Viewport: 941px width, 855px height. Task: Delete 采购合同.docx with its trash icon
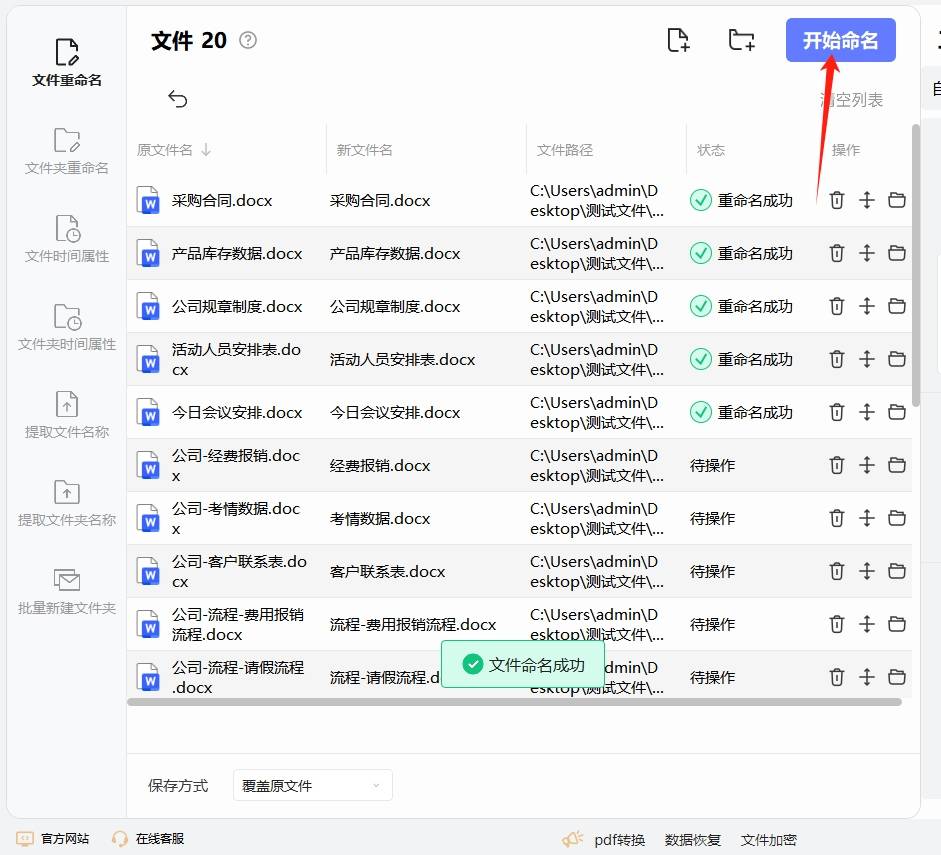tap(837, 200)
